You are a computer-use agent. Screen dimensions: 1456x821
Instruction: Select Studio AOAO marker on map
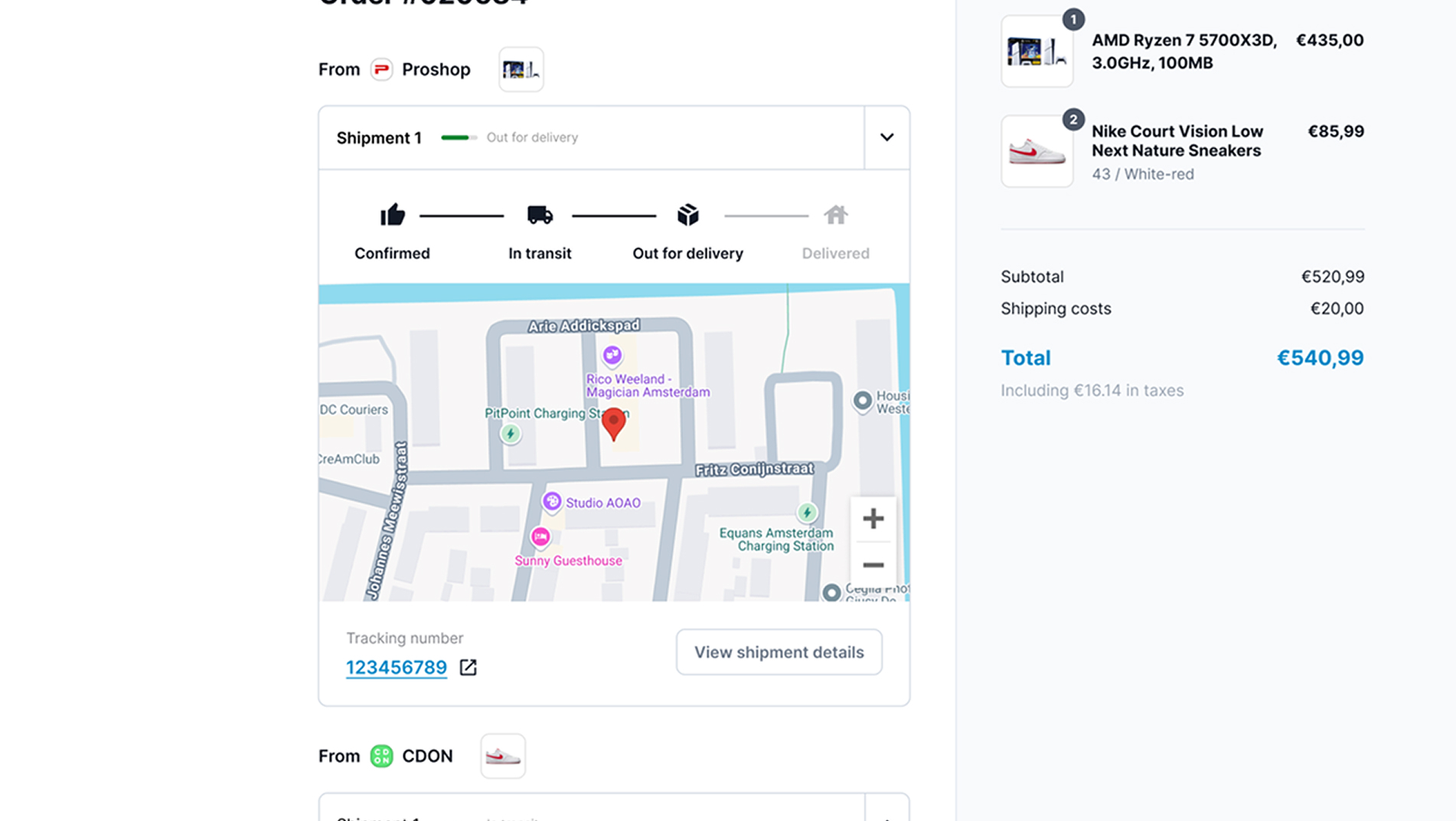[552, 502]
